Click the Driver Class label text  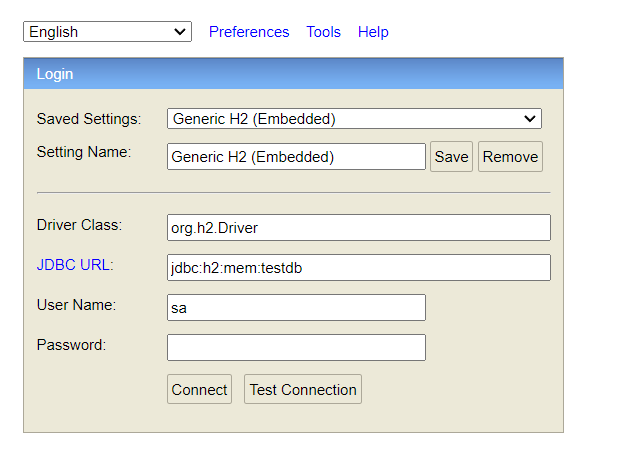(x=79, y=225)
